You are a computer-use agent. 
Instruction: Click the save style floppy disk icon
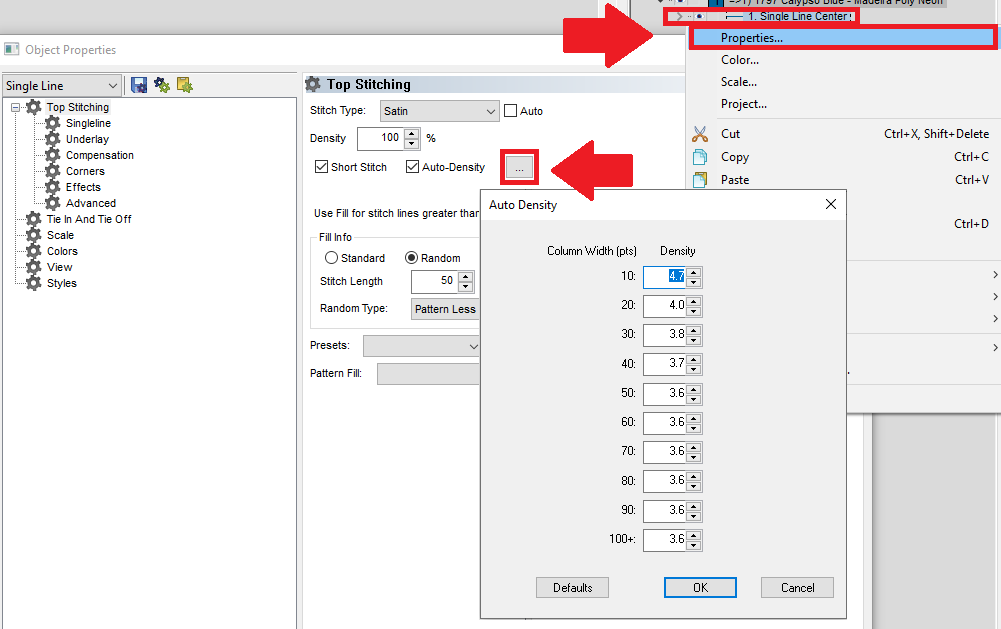(139, 86)
